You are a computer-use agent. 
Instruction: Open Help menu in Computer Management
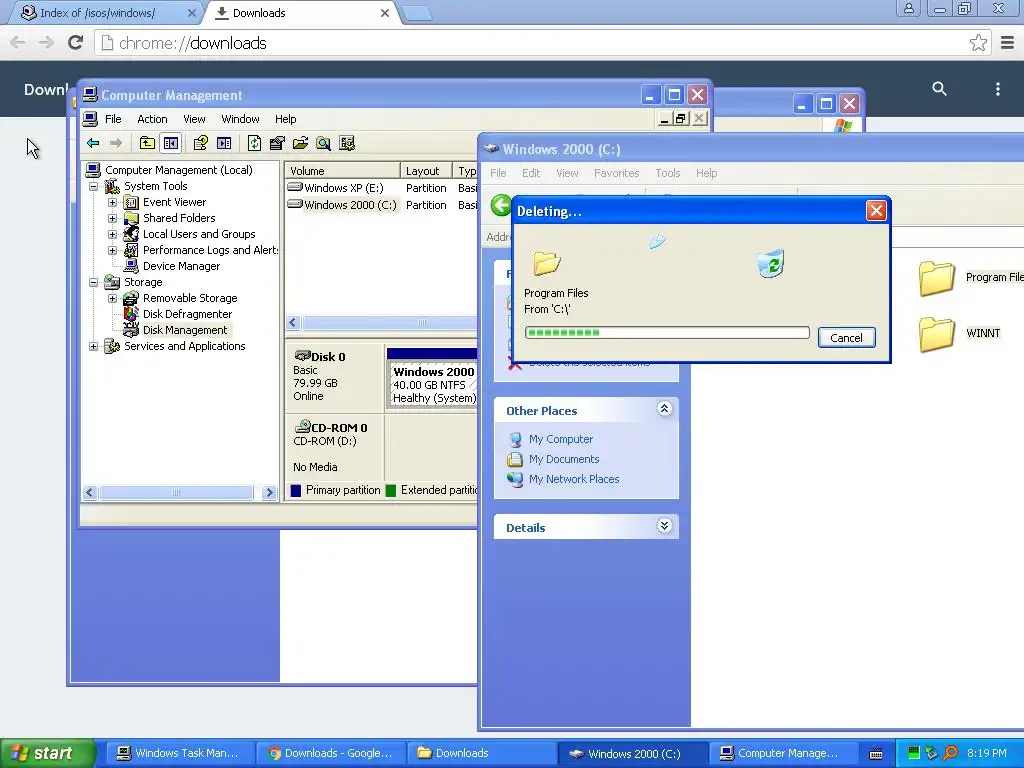point(285,119)
